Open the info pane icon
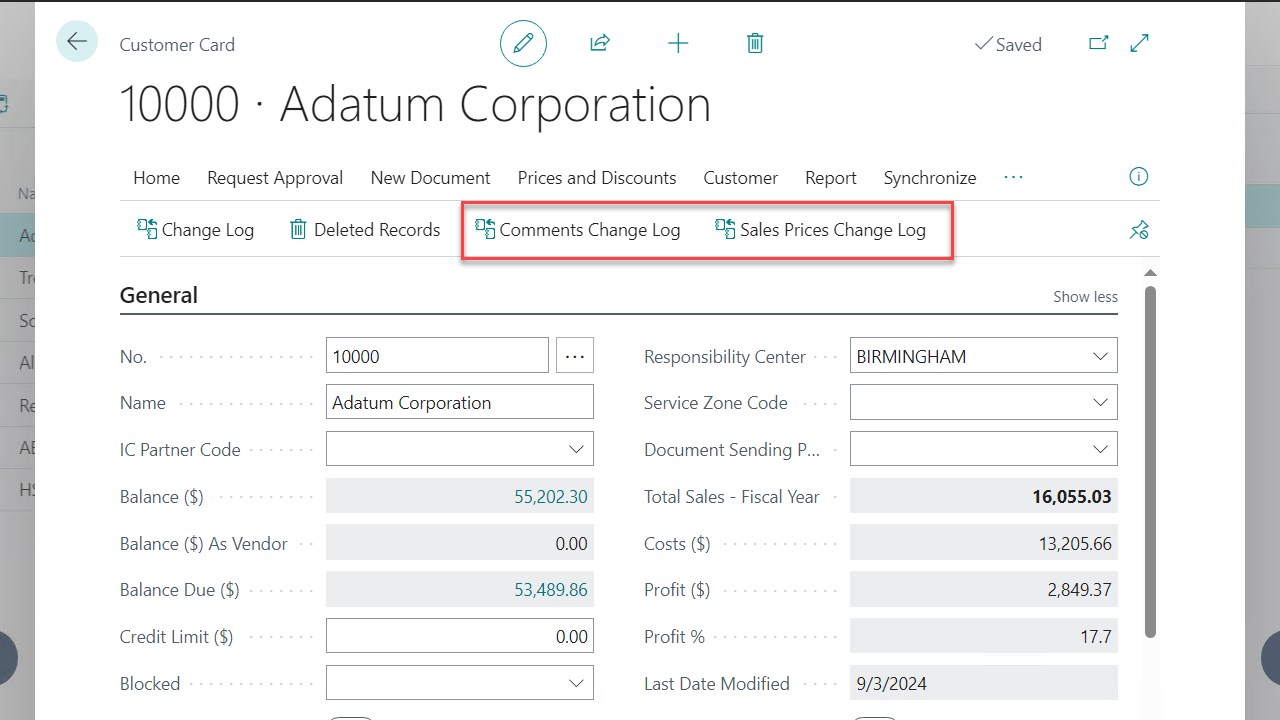The height and width of the screenshot is (720, 1280). pyautogui.click(x=1138, y=176)
